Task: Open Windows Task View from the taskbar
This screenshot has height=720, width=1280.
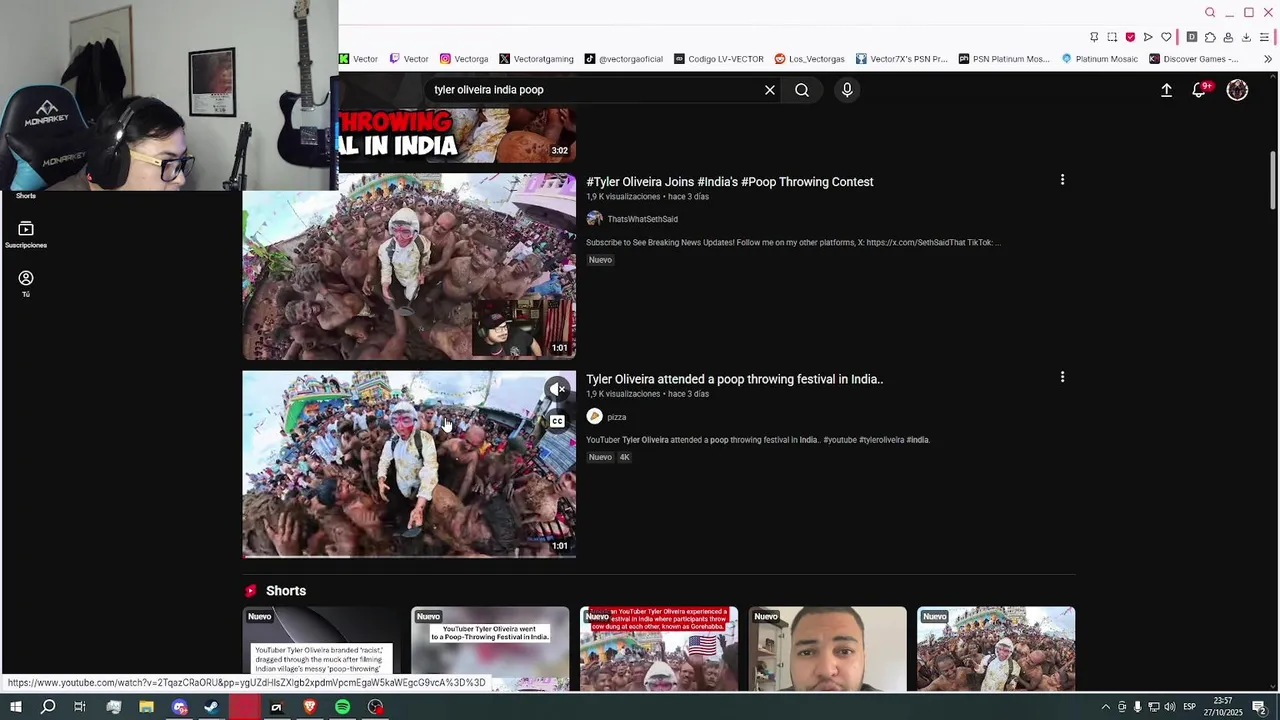Action: coord(80,707)
